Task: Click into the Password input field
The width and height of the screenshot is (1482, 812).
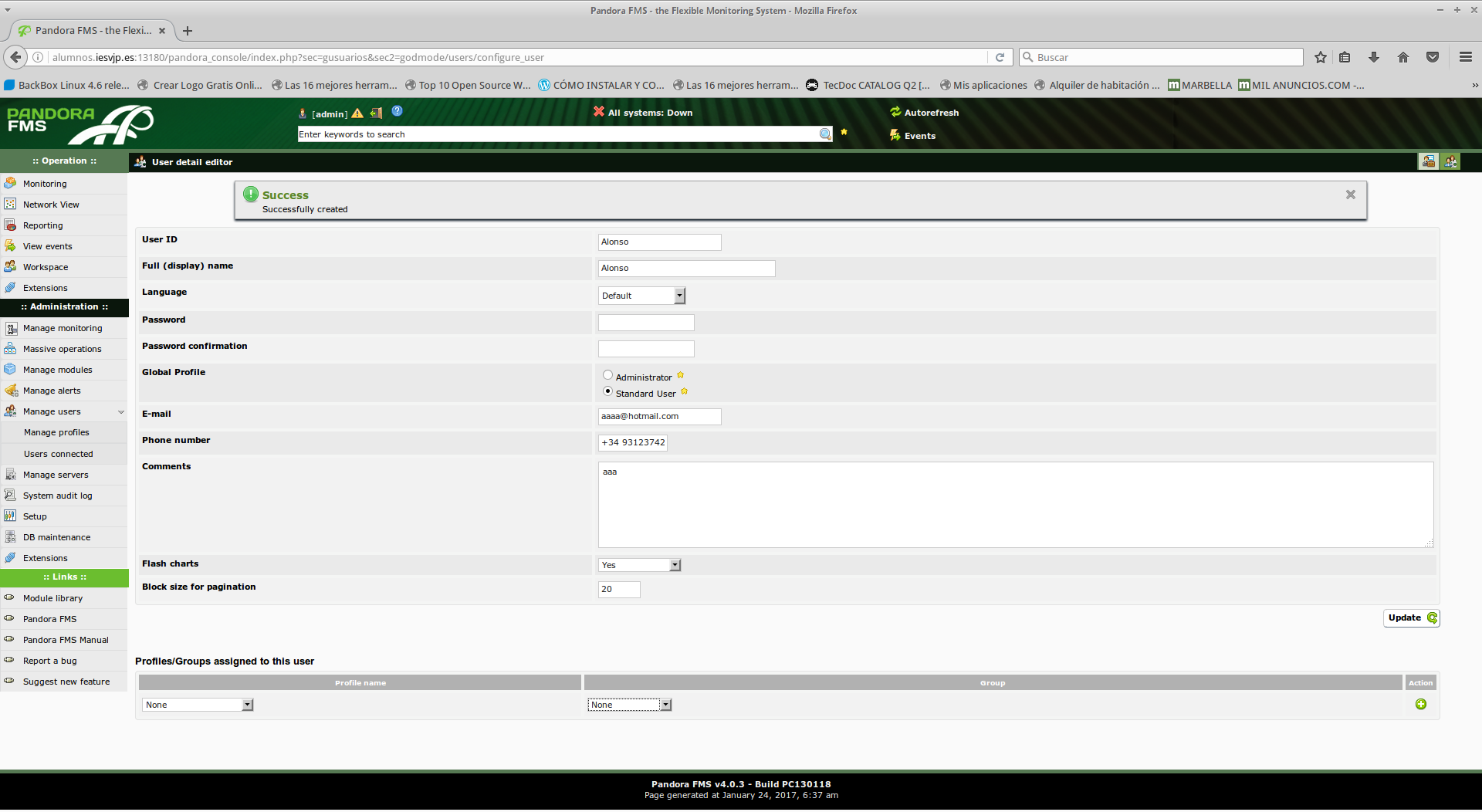Action: click(x=645, y=323)
